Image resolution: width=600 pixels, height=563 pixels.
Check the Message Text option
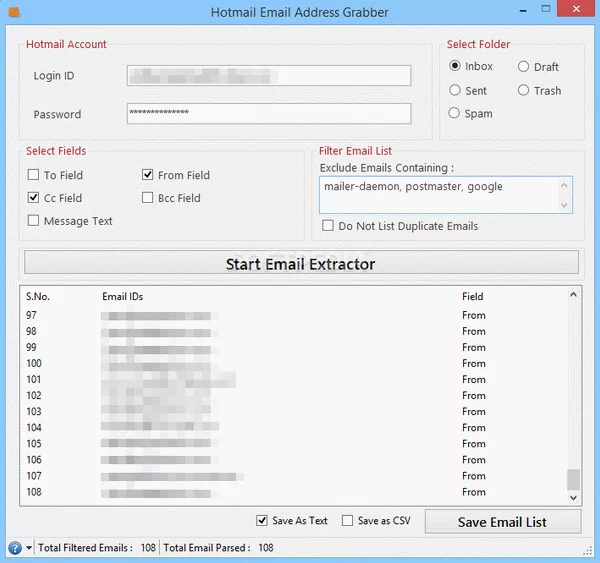34,221
